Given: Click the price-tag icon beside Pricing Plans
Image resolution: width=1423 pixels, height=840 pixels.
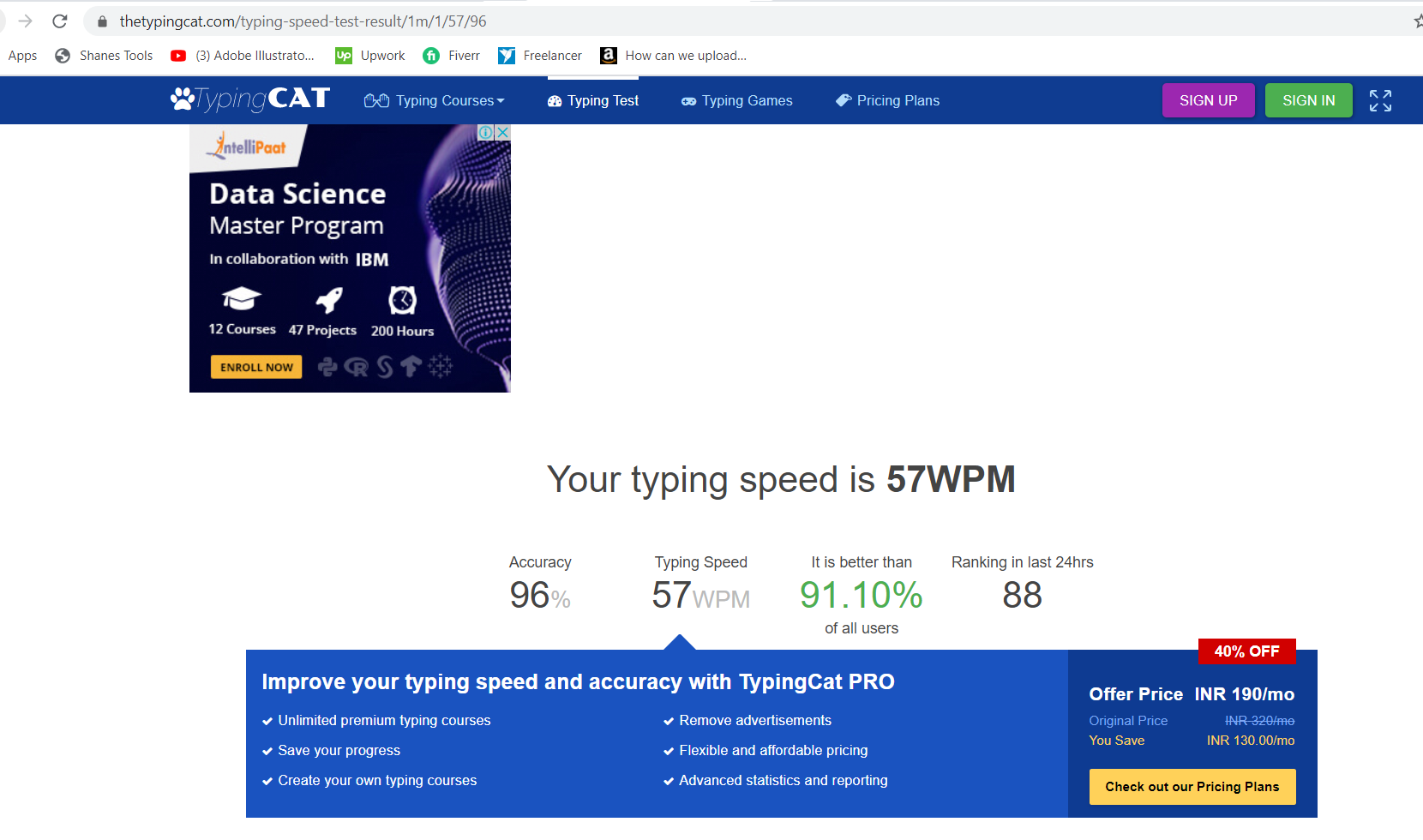Looking at the screenshot, I should point(843,100).
